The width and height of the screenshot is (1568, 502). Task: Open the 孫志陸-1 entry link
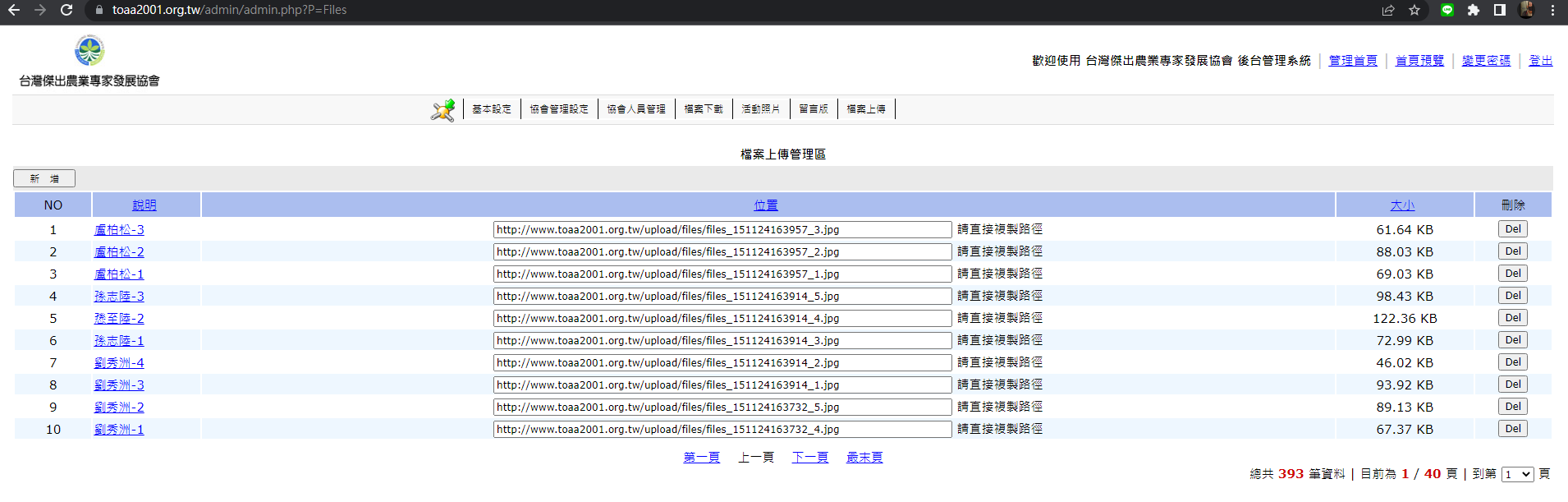119,341
